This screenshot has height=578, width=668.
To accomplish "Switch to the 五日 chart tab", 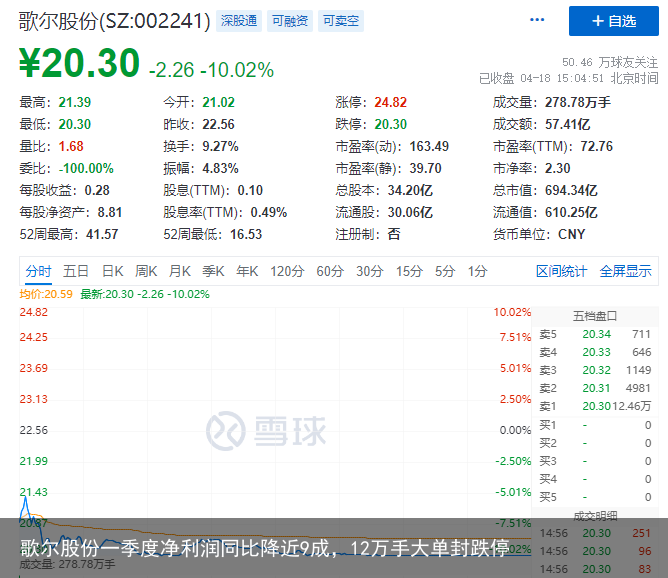I will (x=76, y=271).
